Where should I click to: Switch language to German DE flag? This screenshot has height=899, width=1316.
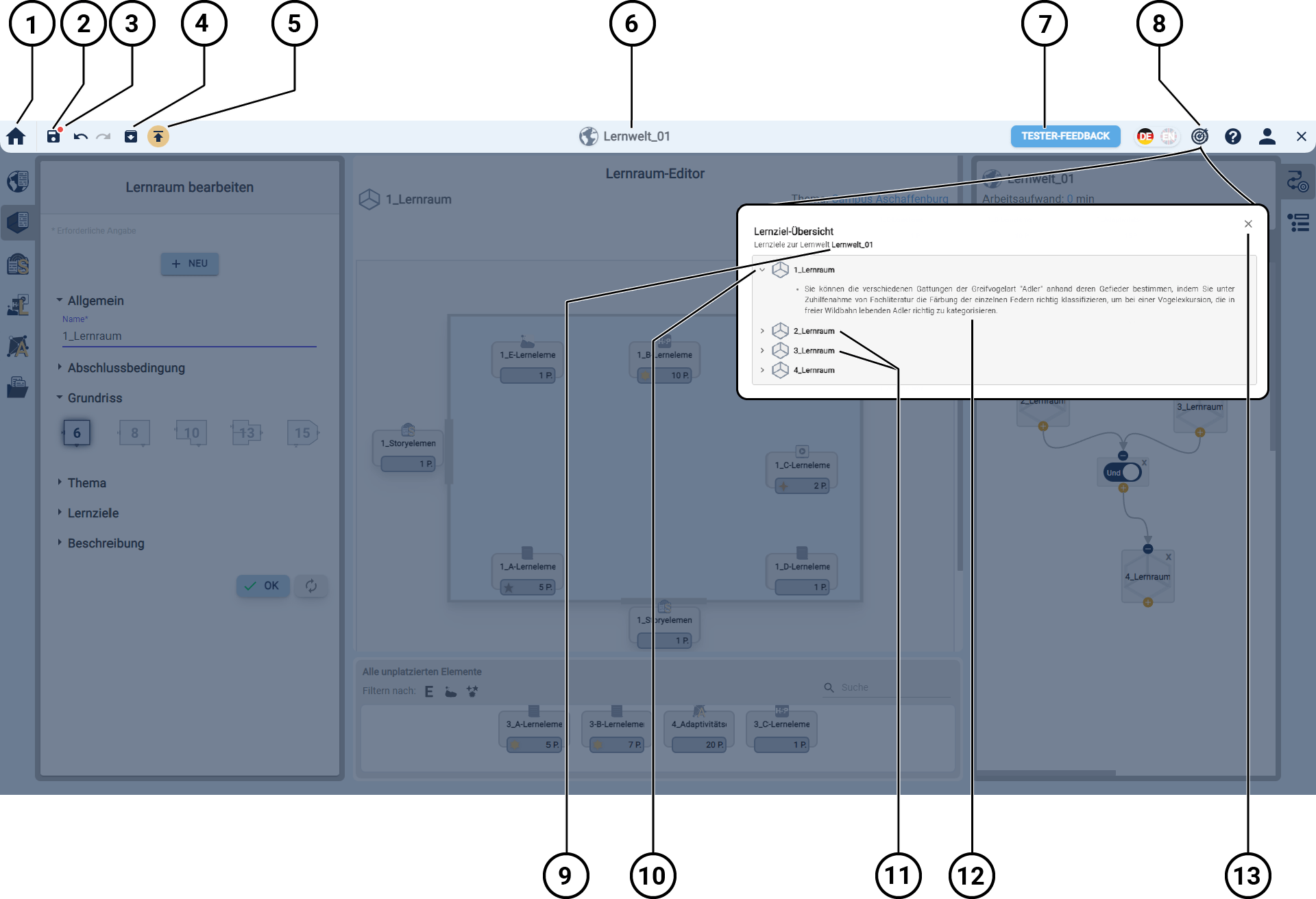(x=1145, y=136)
